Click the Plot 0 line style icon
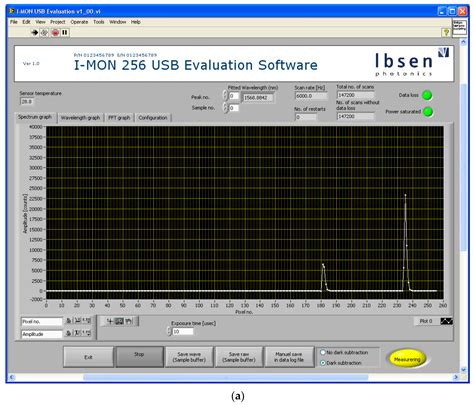The width and height of the screenshot is (474, 405). (x=446, y=321)
